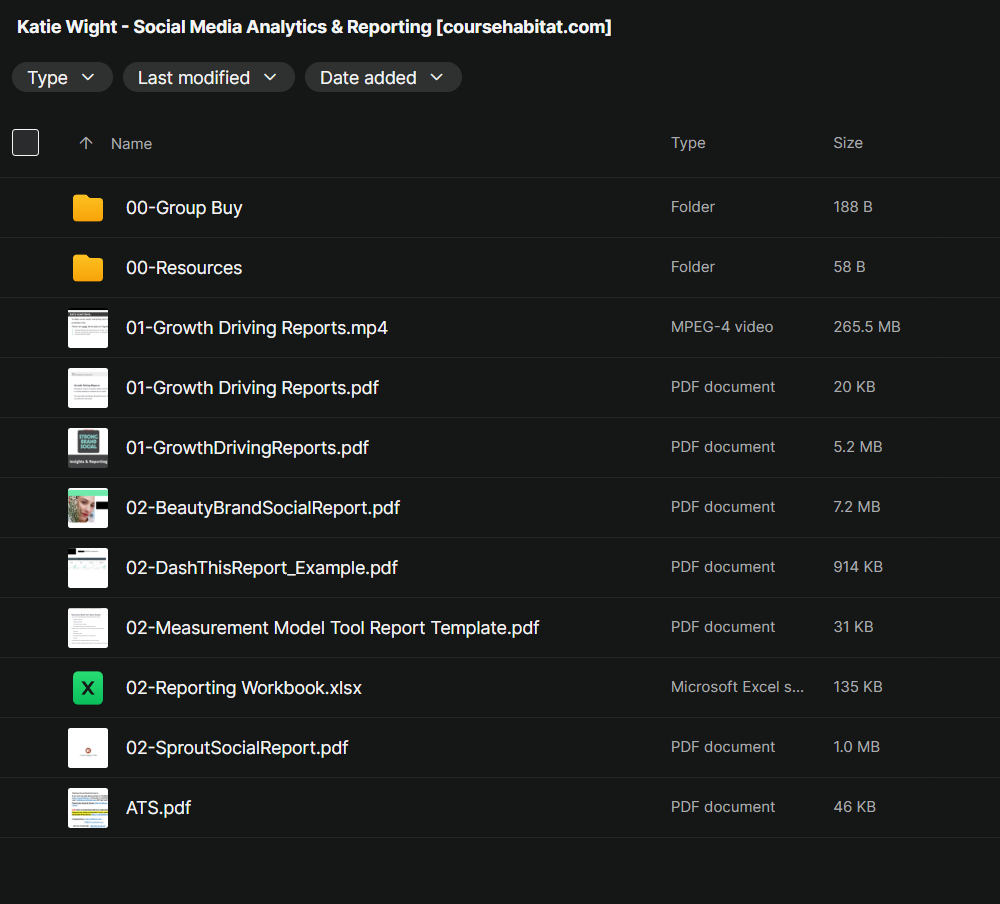The width and height of the screenshot is (1000, 904).
Task: Open the Last modified filter dropdown
Action: [x=209, y=77]
